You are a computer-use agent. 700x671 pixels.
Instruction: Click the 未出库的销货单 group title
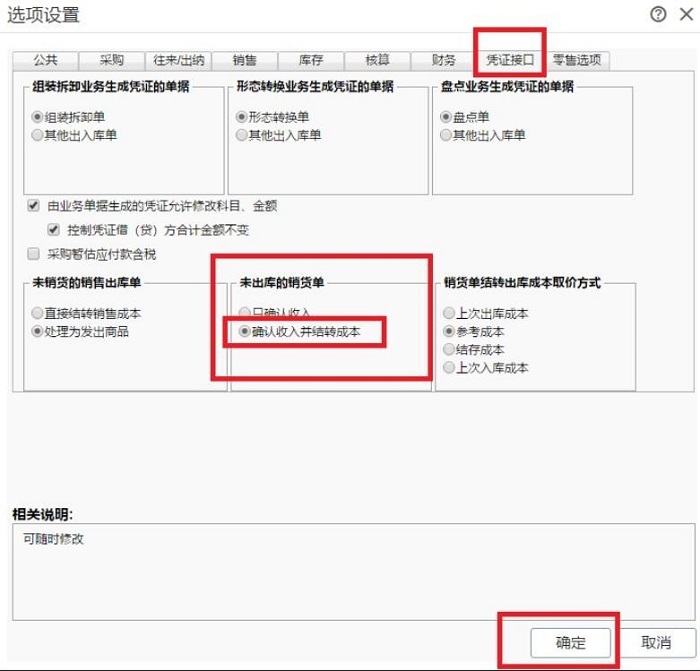pyautogui.click(x=282, y=283)
